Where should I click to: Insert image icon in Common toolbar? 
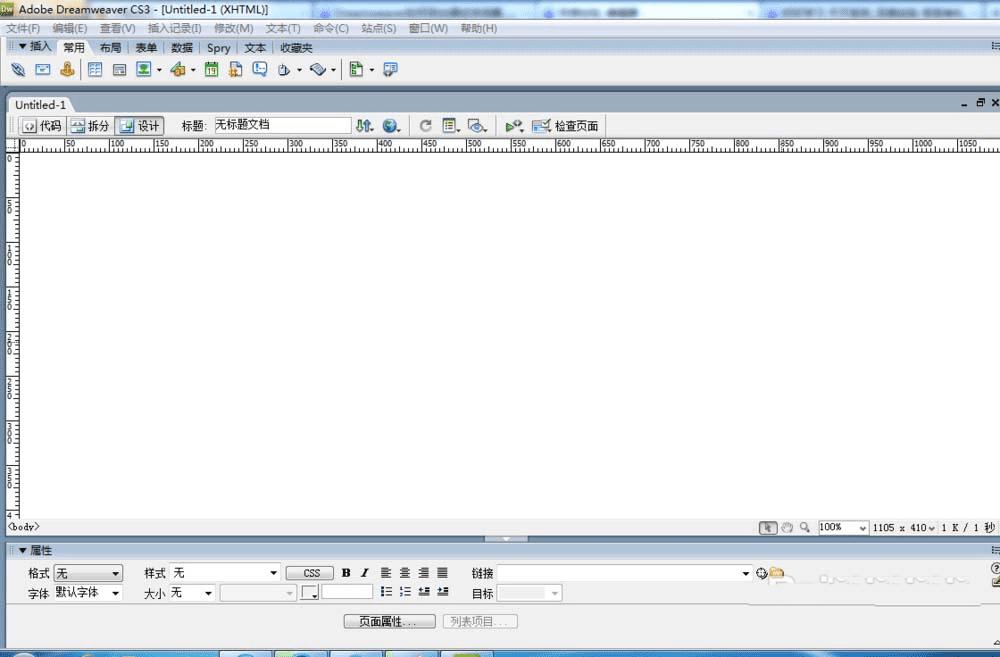point(143,69)
